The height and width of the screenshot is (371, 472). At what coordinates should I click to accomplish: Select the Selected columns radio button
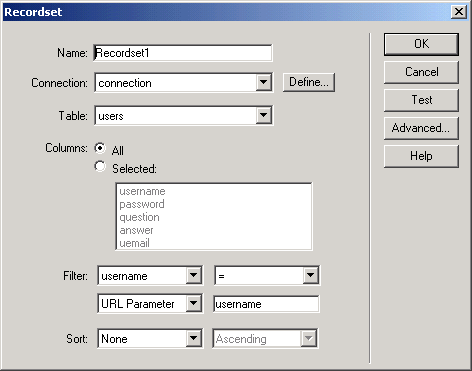100,166
